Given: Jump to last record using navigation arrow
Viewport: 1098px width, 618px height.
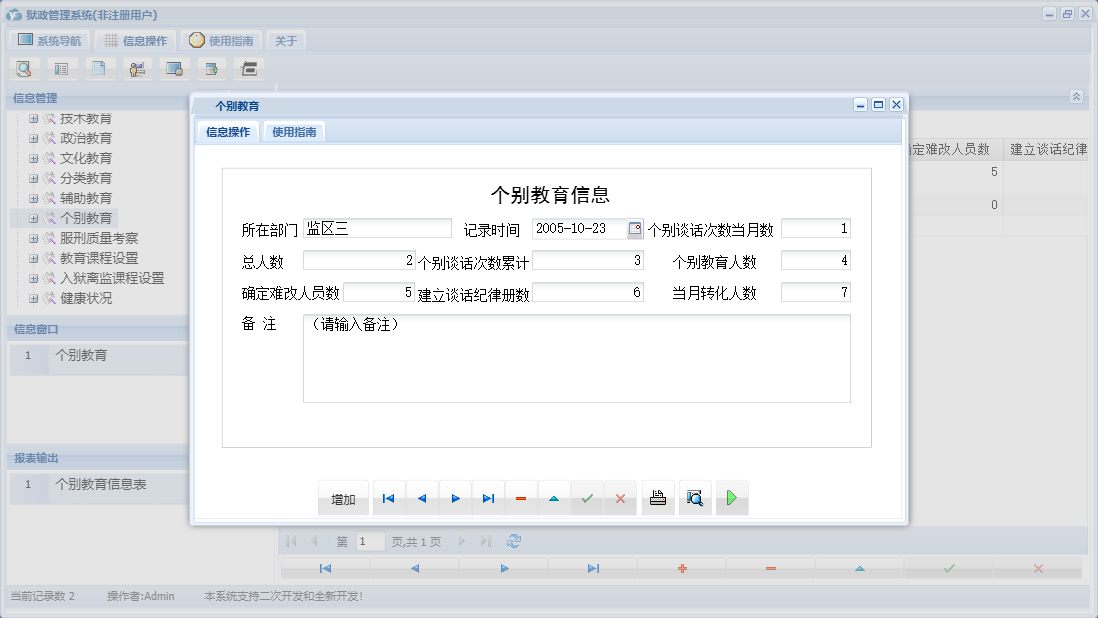Looking at the screenshot, I should click(488, 497).
